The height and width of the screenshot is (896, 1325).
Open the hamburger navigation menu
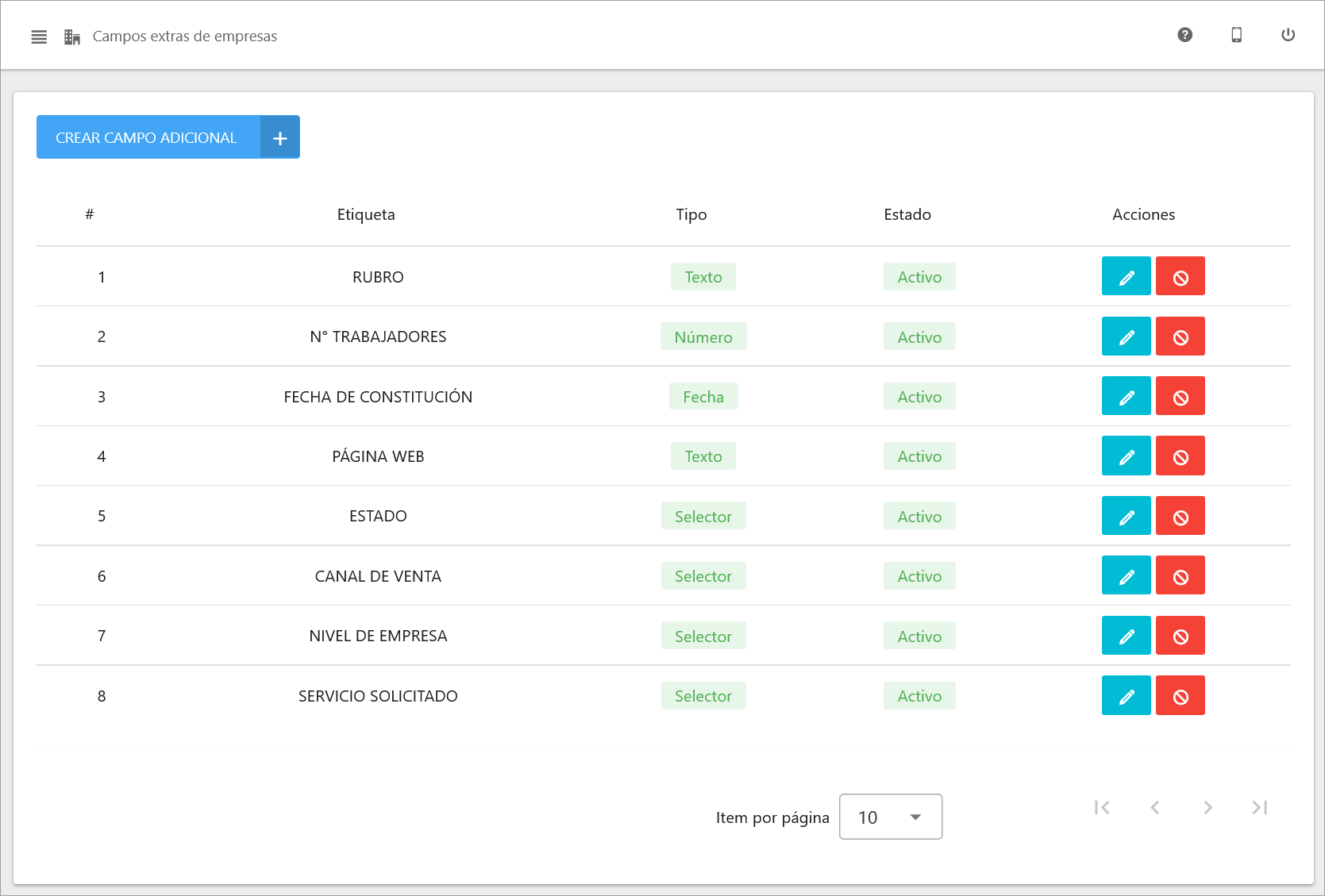(x=39, y=37)
